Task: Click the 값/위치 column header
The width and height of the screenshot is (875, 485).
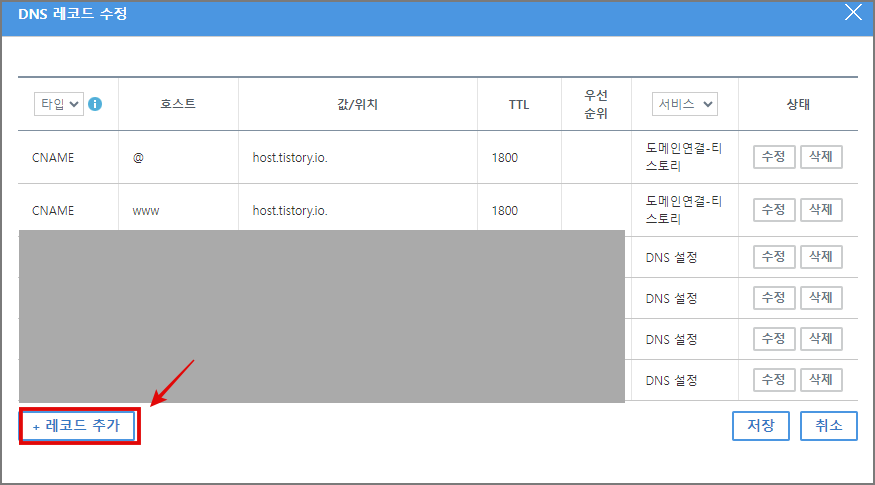Action: [357, 104]
